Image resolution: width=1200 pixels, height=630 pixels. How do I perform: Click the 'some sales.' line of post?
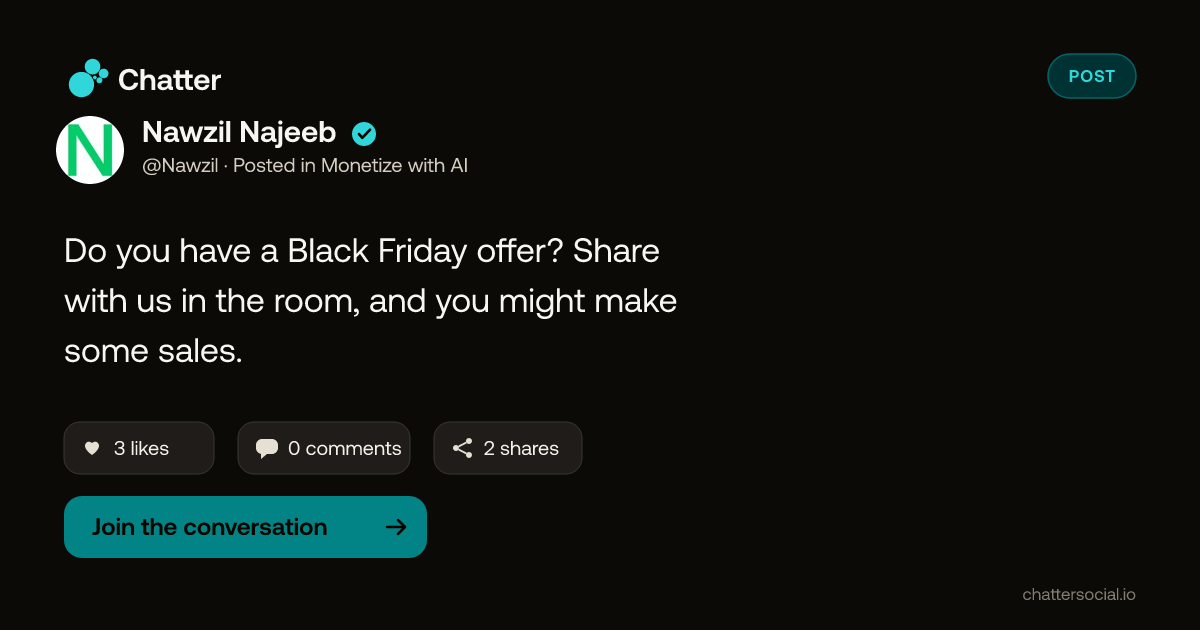point(153,351)
